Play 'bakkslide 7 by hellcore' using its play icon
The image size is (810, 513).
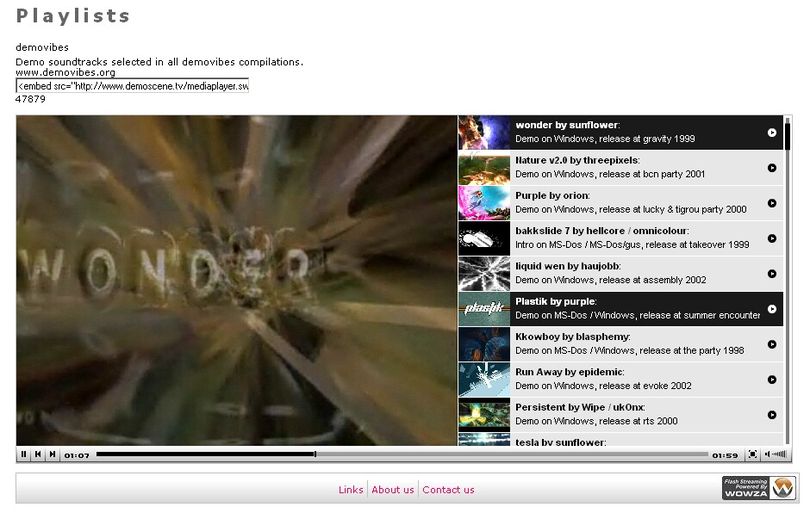pos(772,238)
